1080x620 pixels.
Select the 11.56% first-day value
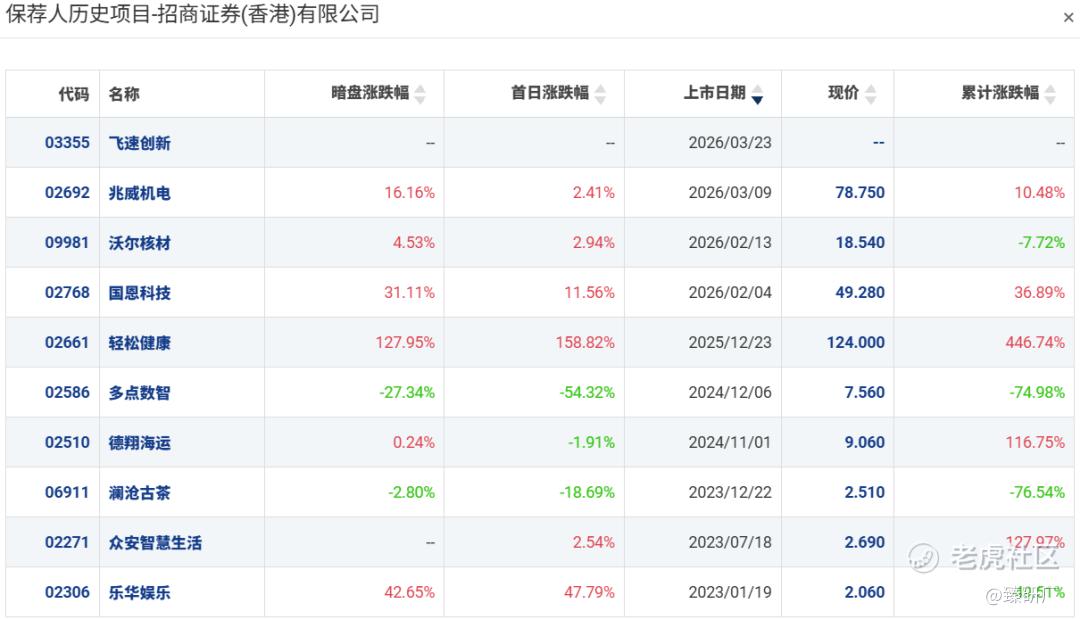(x=590, y=292)
